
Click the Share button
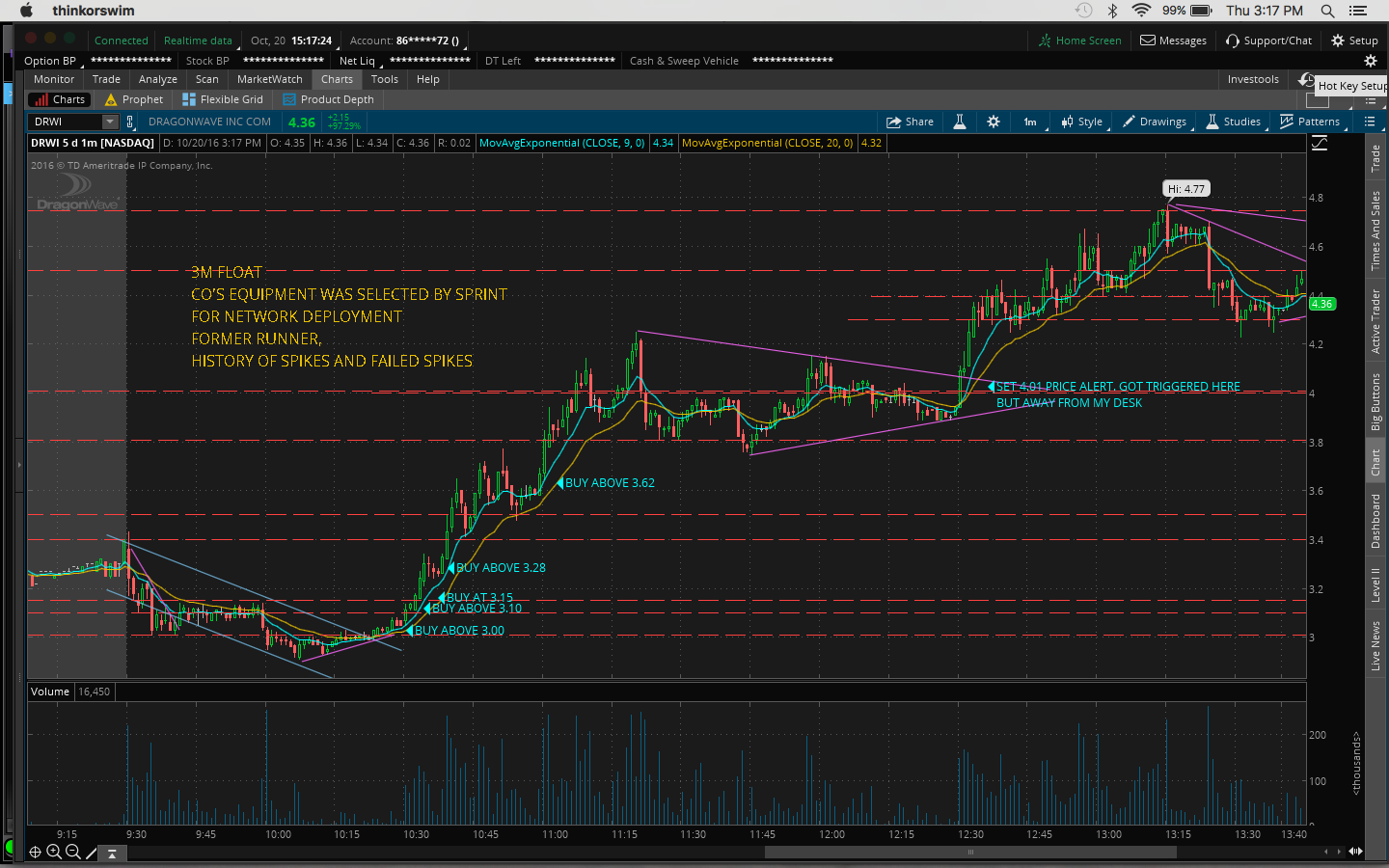(911, 122)
